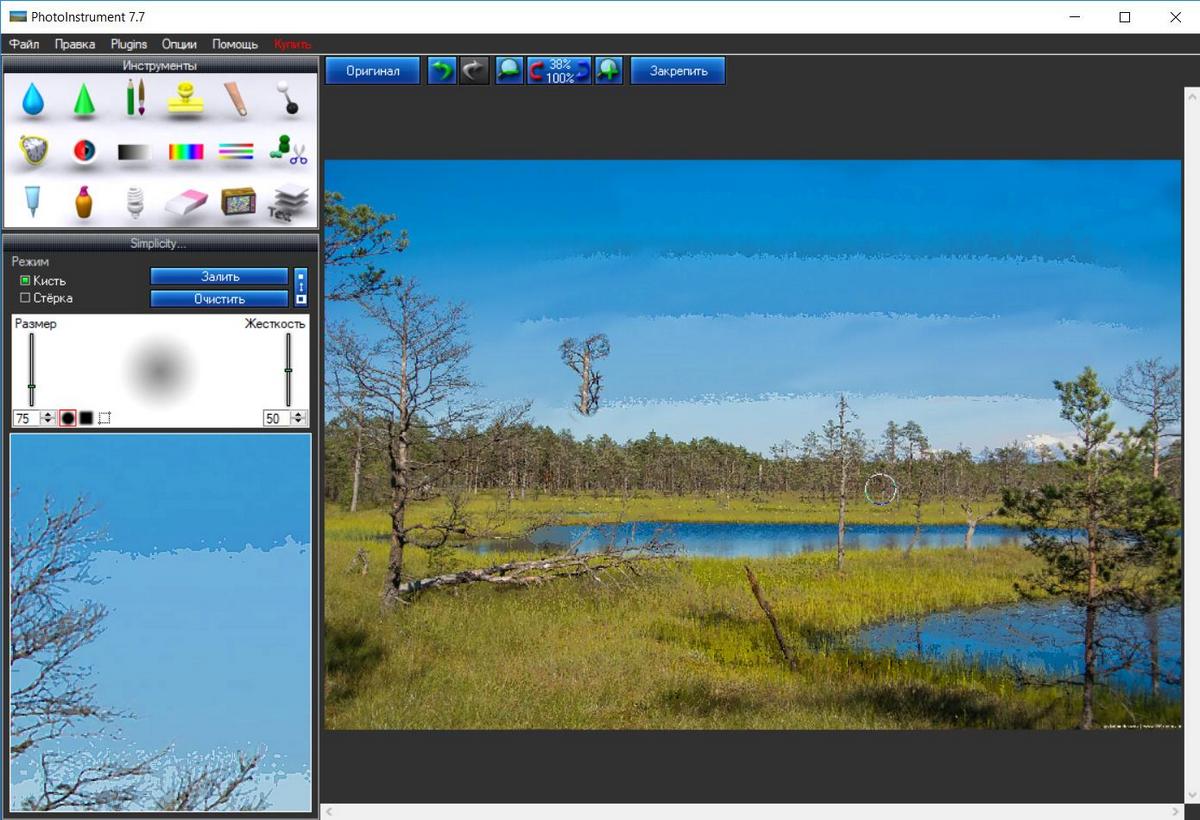This screenshot has height=820, width=1200.
Task: Select the layers and Text tool
Action: coord(288,202)
